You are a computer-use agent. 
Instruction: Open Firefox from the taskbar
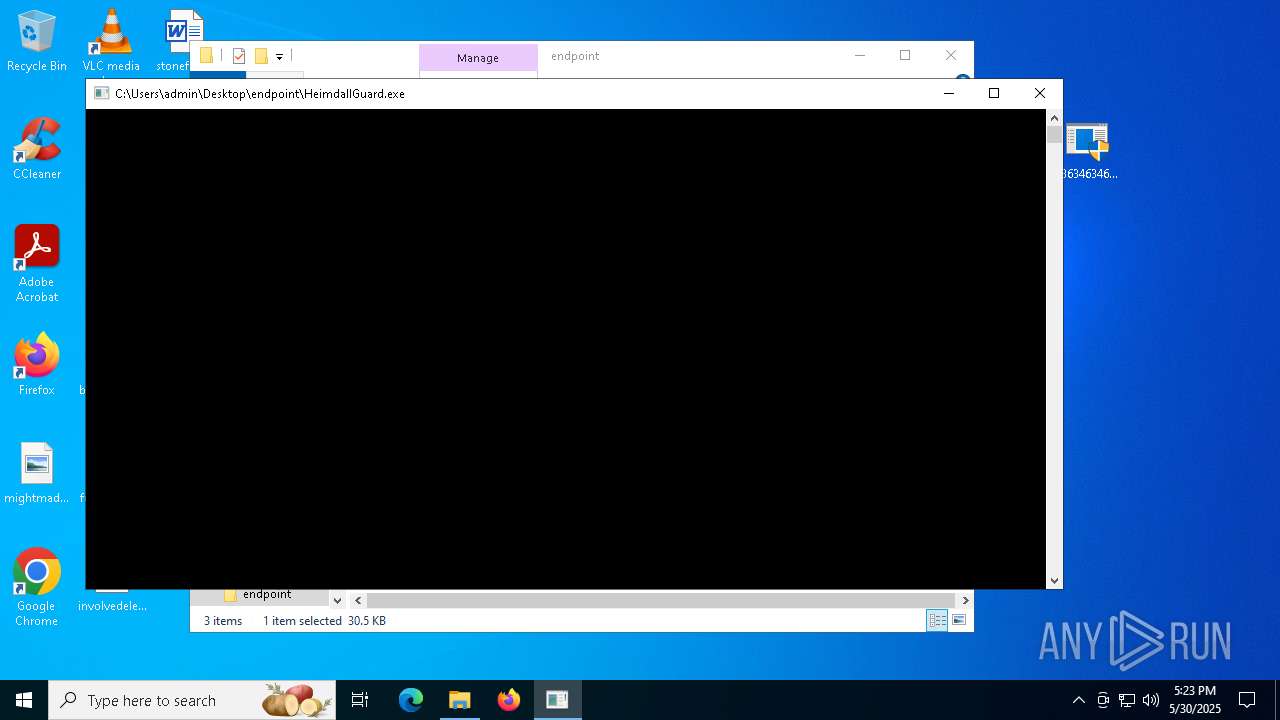click(509, 700)
